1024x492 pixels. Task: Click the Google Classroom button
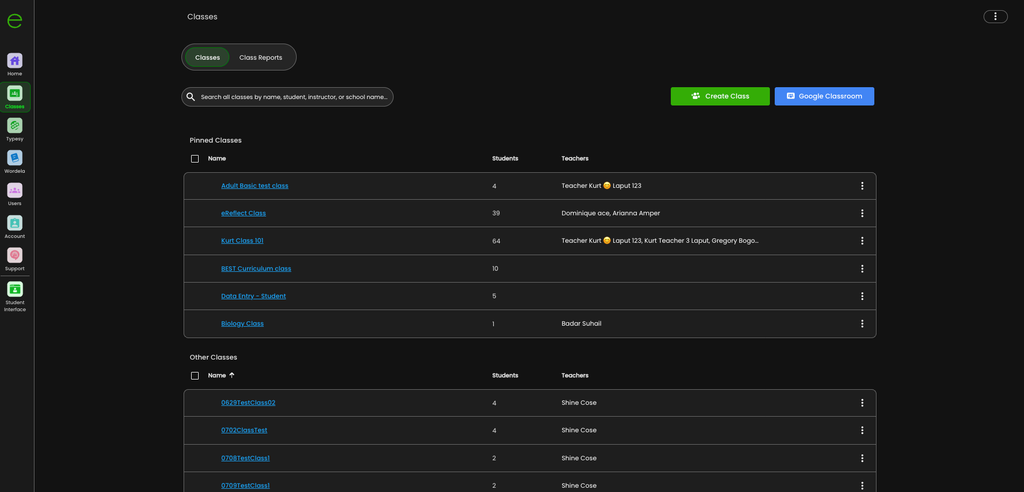tap(824, 96)
